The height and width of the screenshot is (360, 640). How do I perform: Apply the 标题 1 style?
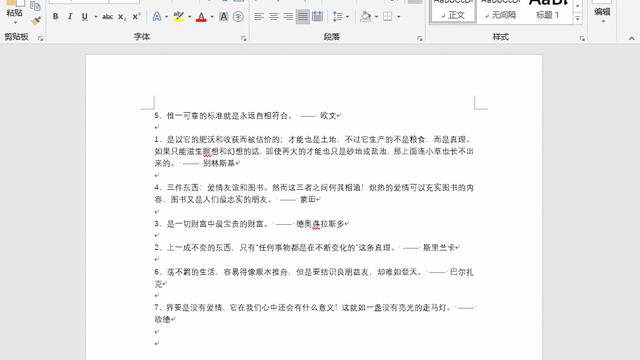pos(548,11)
